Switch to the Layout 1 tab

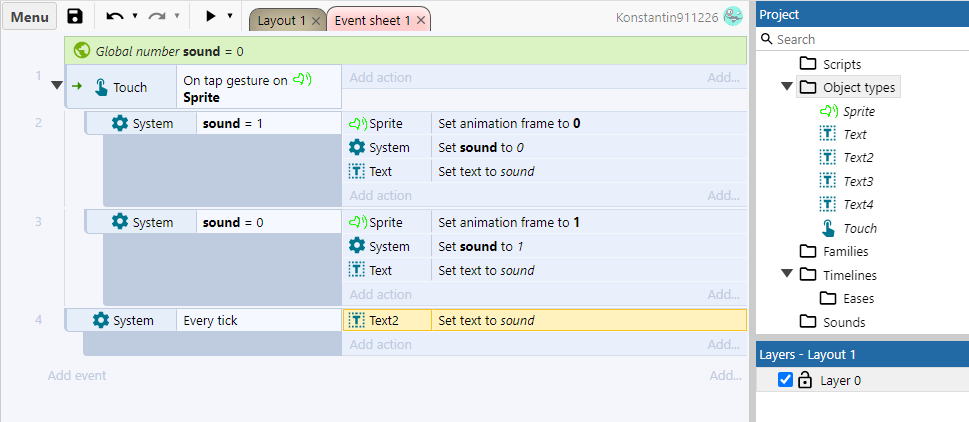(x=281, y=20)
